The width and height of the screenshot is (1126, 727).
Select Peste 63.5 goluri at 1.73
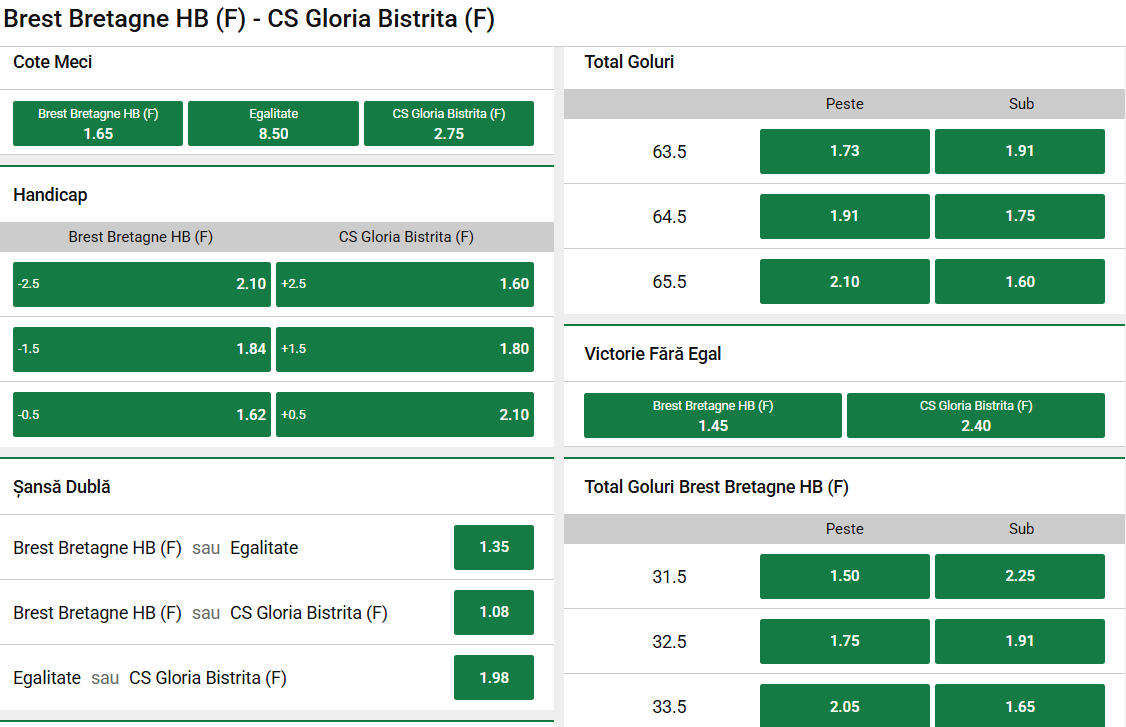845,151
